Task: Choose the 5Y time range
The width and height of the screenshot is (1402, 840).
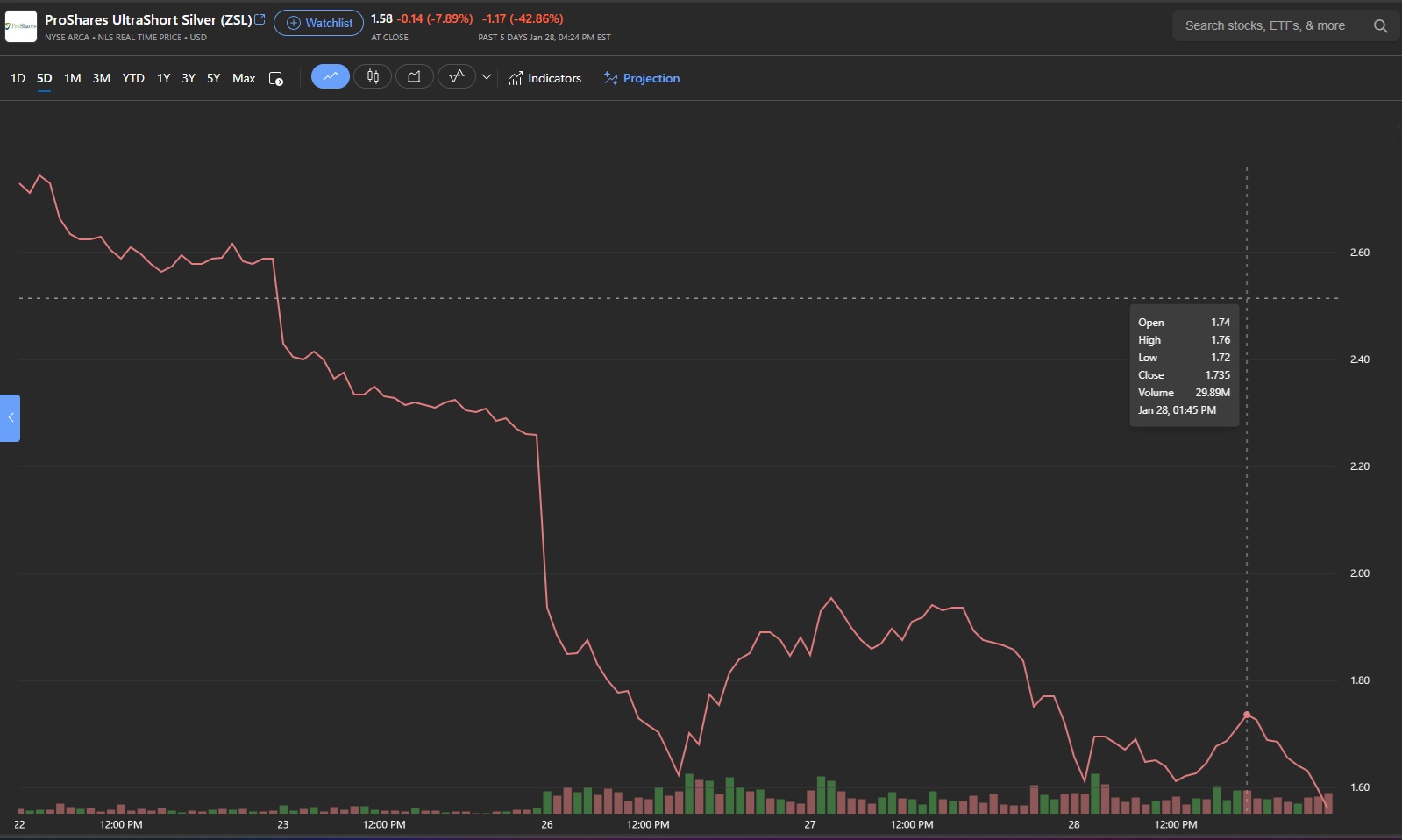Action: [213, 78]
